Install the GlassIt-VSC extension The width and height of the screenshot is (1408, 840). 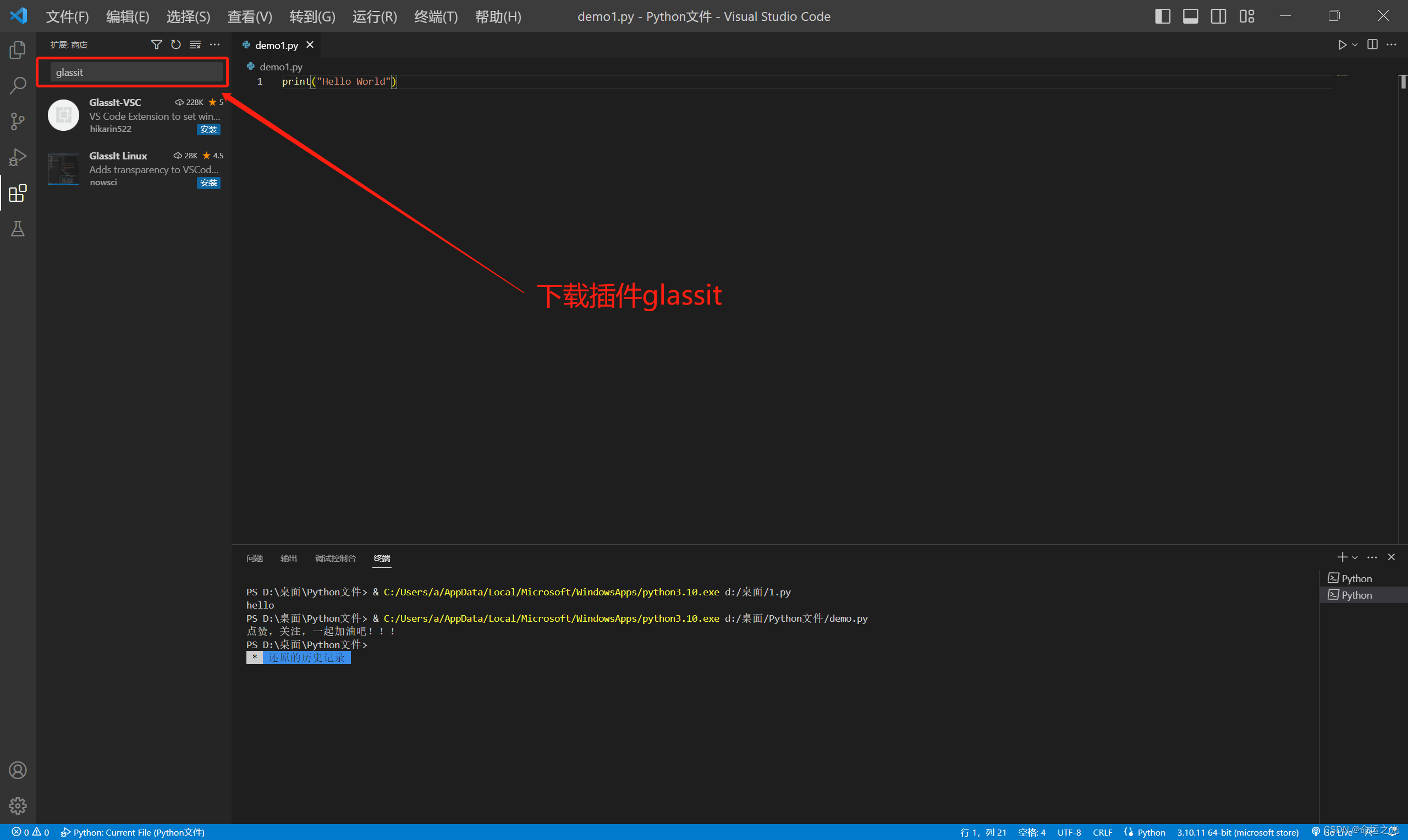tap(208, 130)
